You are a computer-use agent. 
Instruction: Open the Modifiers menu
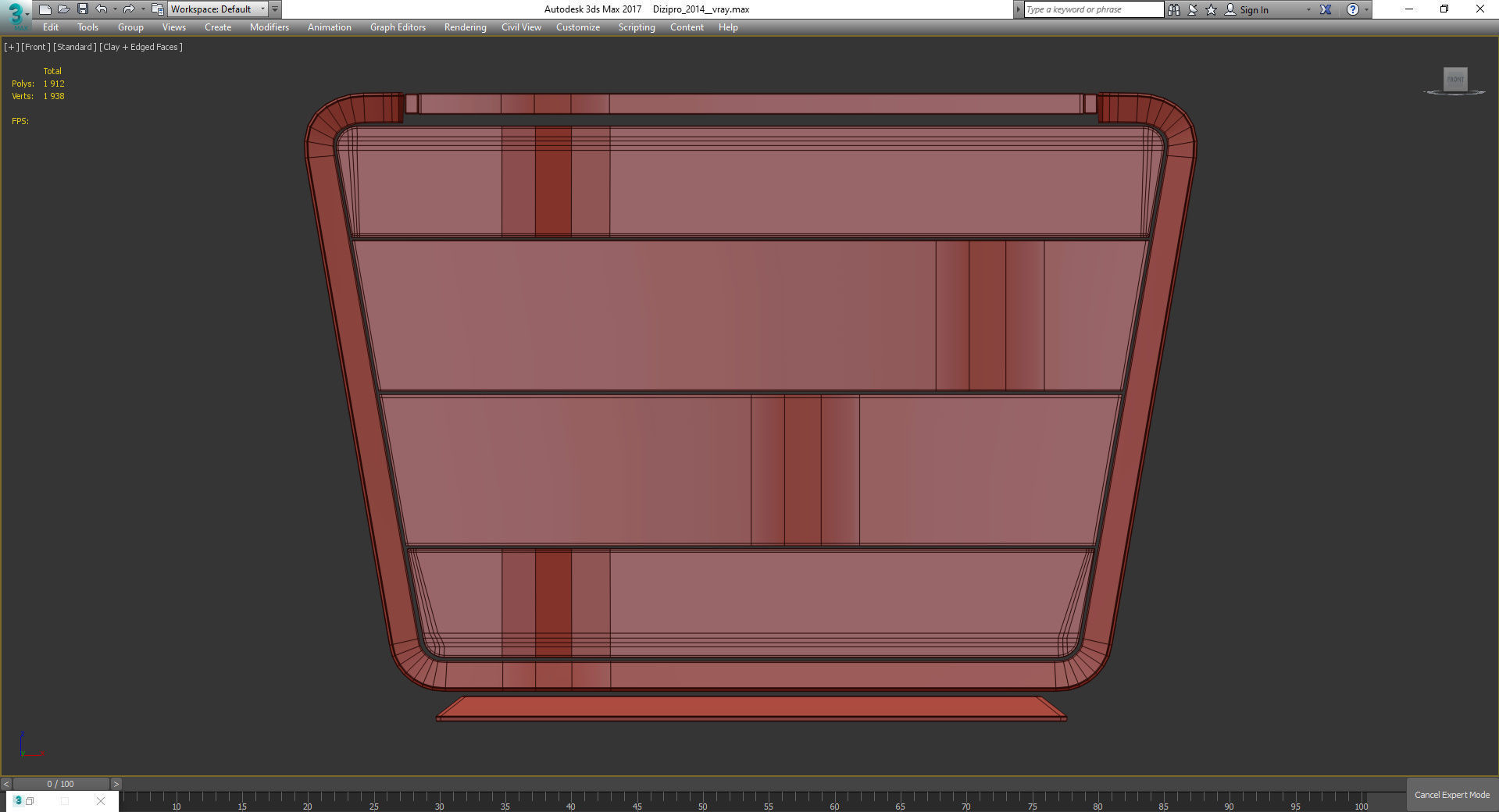point(269,27)
